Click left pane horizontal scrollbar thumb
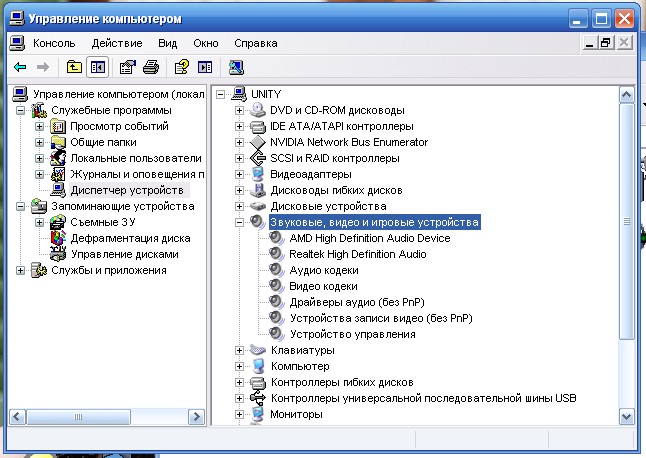Viewport: 646px width, 458px height. [78, 417]
